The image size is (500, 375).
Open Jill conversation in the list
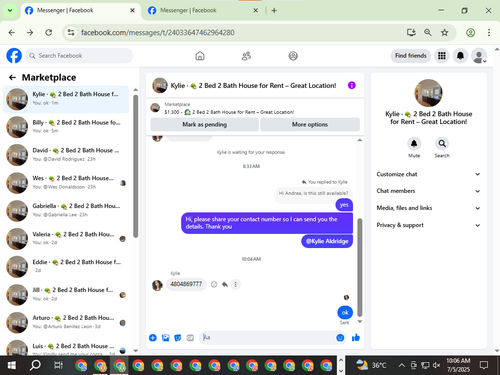tap(66, 295)
